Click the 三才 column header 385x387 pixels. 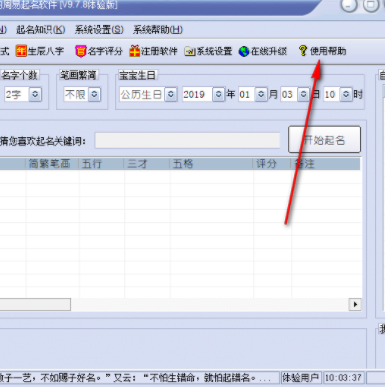[147, 164]
